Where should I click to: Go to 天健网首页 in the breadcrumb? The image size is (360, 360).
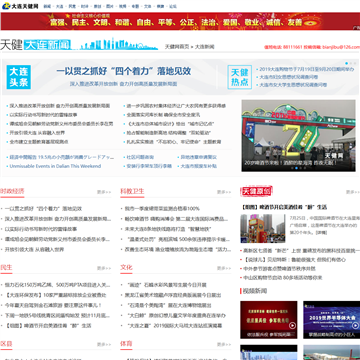[177, 47]
